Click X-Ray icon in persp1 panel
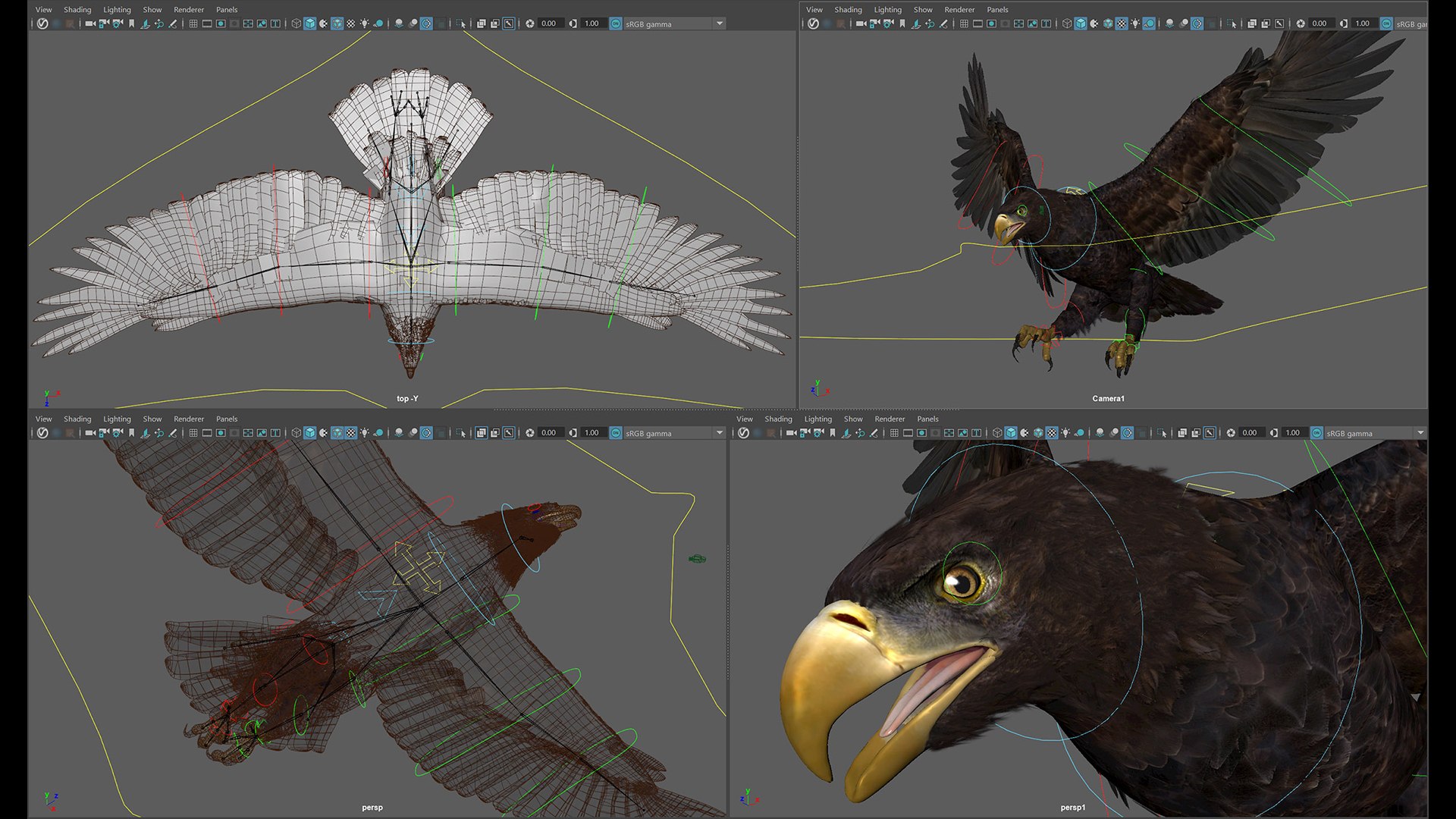 [x=1181, y=433]
